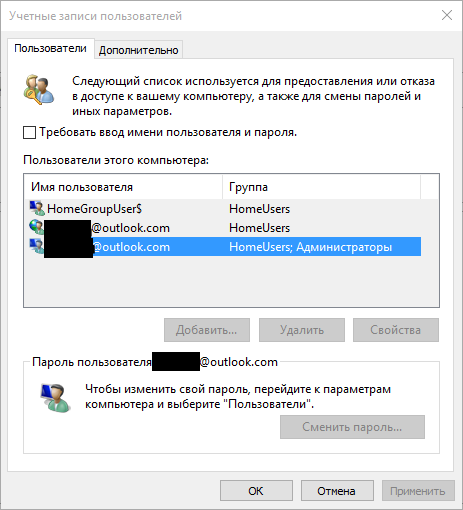Open the Пользователи tab
This screenshot has width=463, height=510.
point(50,49)
